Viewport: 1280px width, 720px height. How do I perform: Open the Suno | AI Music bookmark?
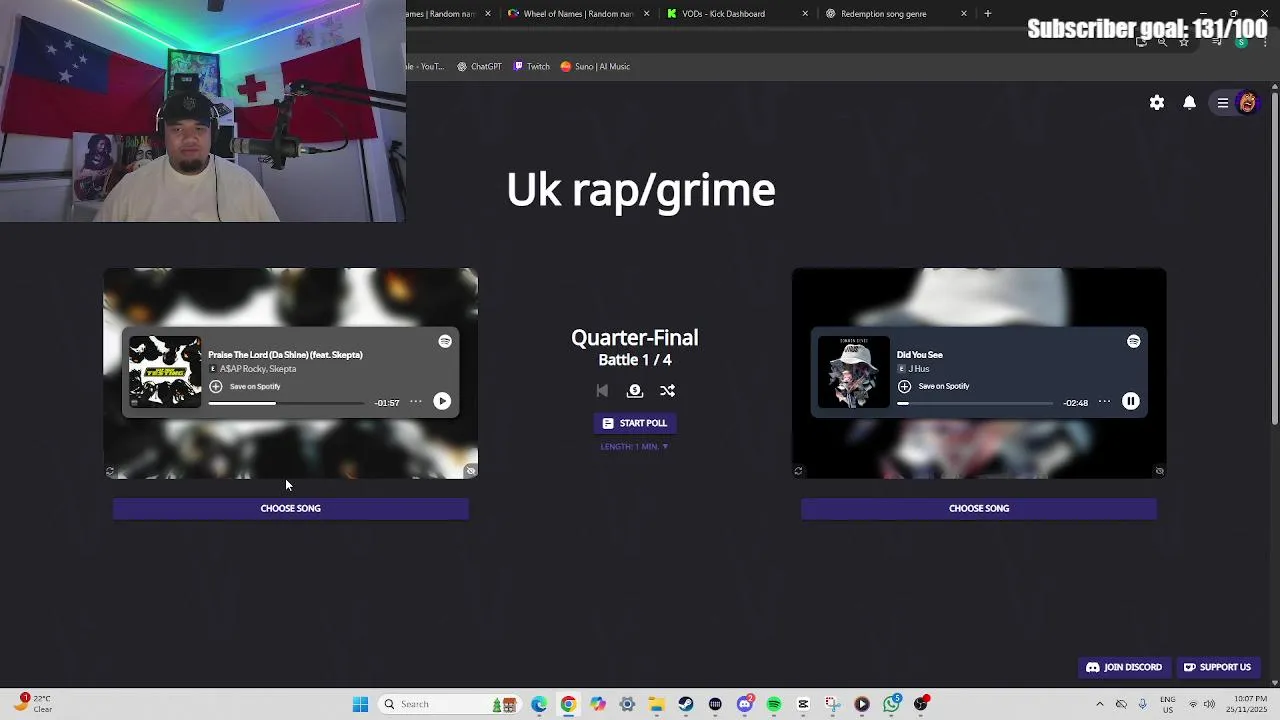(595, 66)
